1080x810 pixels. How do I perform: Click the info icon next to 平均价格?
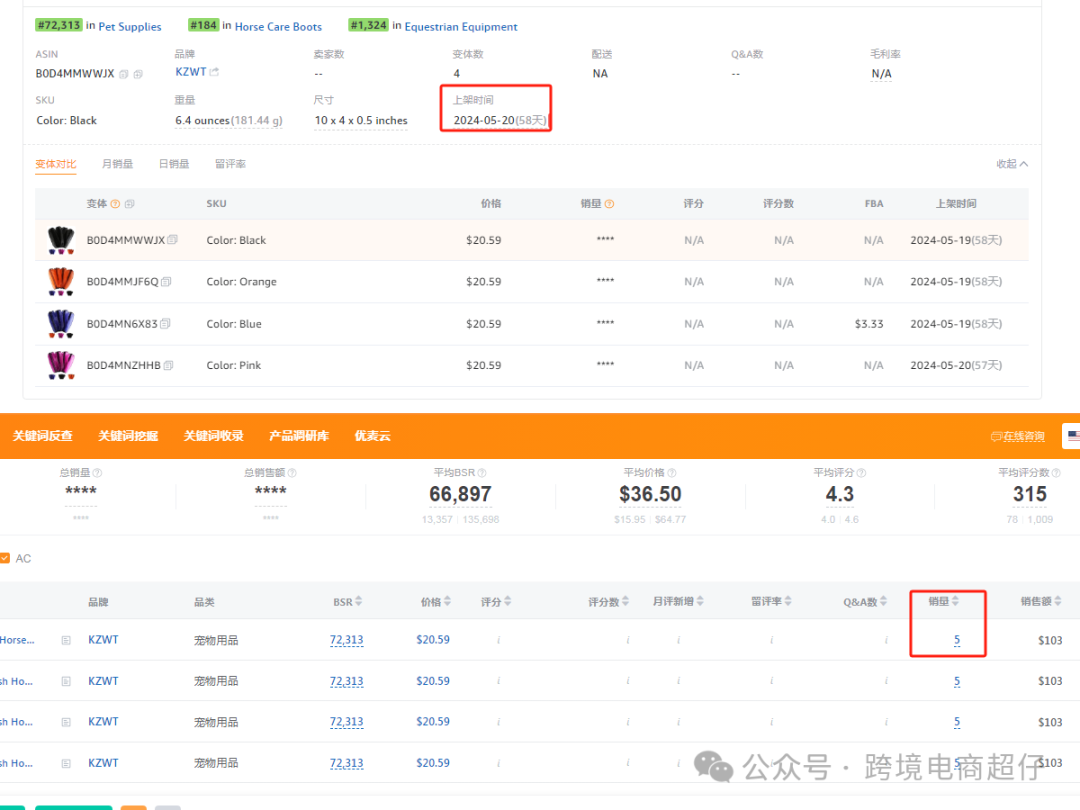click(x=673, y=473)
